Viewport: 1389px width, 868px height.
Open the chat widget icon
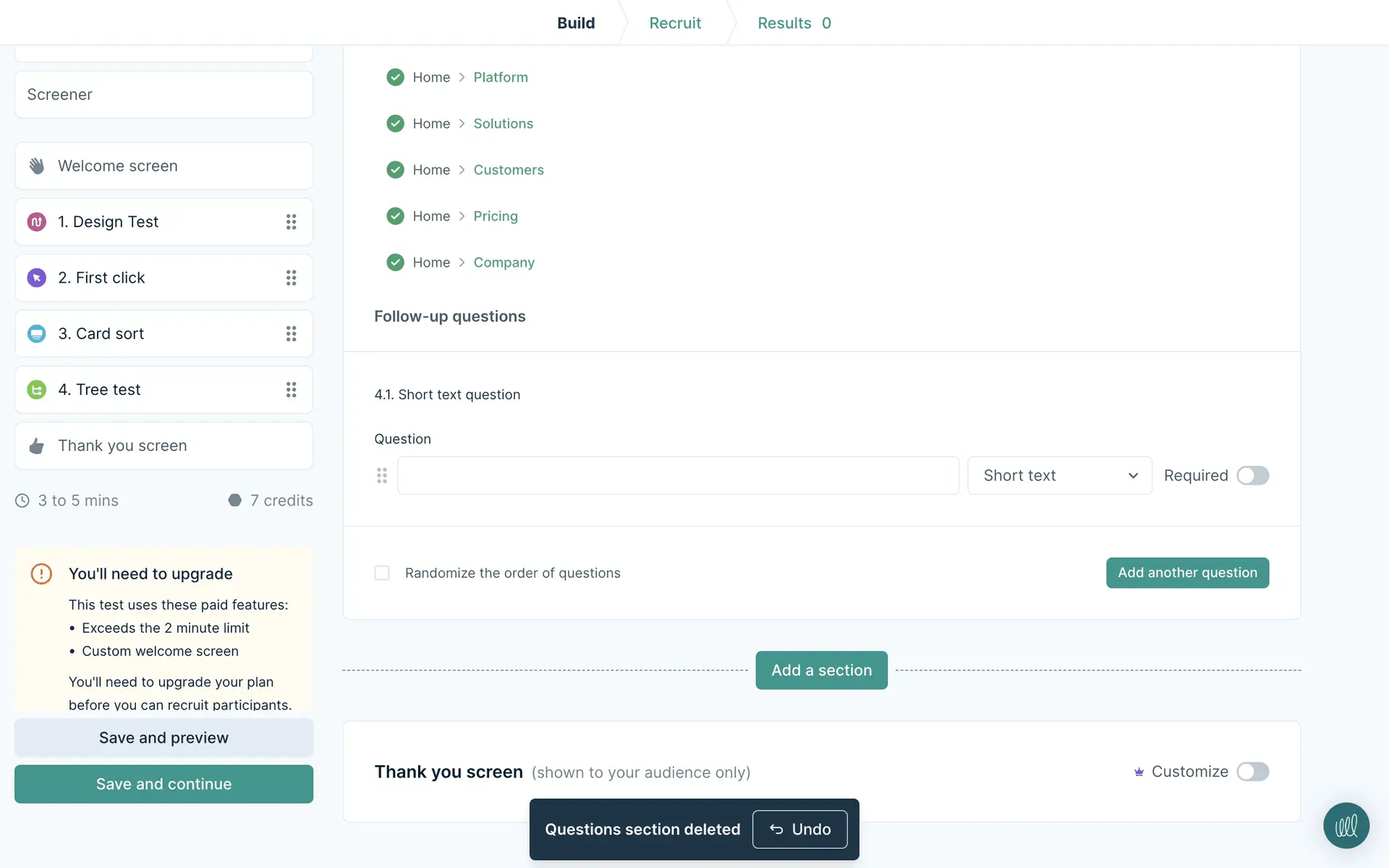1346,825
